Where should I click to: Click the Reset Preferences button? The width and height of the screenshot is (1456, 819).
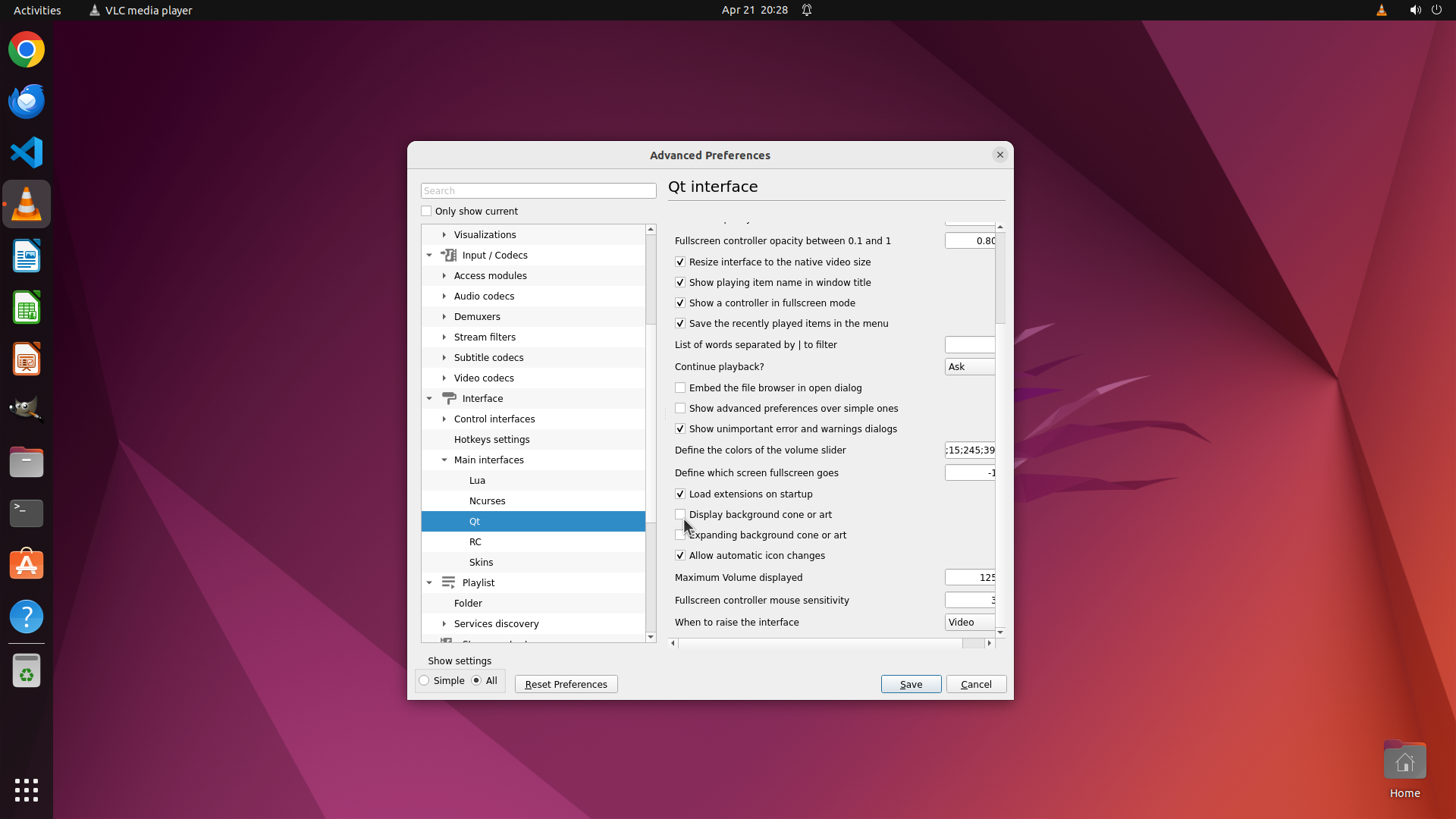[566, 684]
